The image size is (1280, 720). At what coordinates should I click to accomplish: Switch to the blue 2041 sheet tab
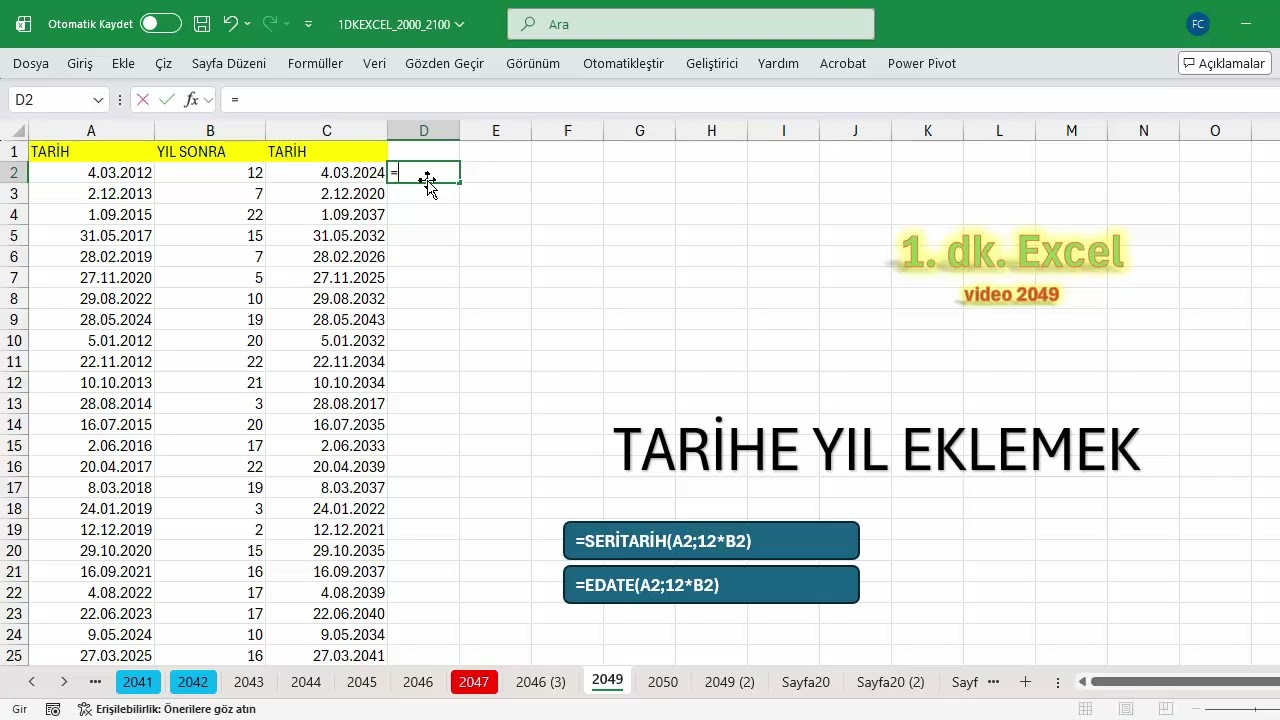[x=138, y=682]
